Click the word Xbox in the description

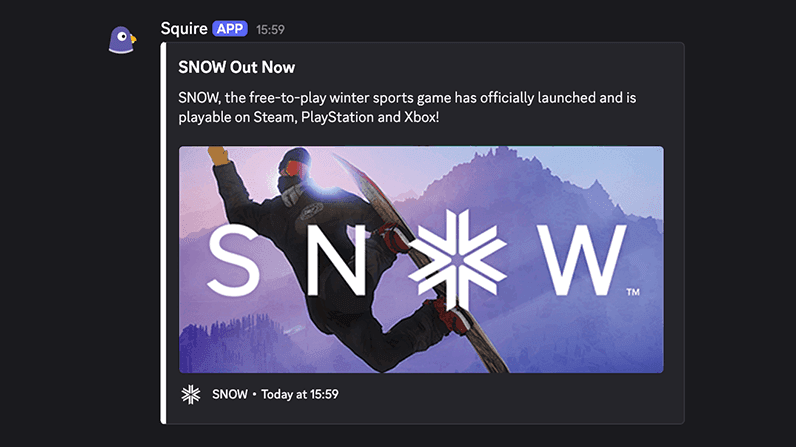421,117
